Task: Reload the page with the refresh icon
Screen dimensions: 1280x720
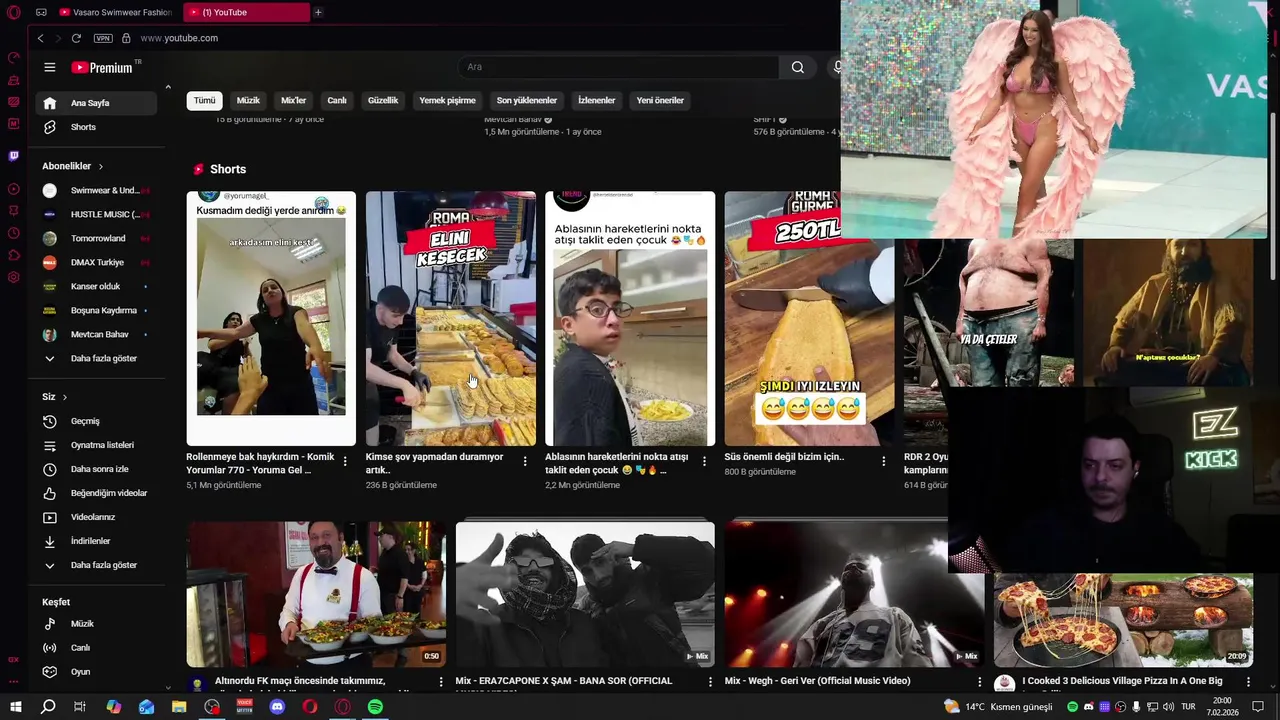Action: [x=76, y=38]
